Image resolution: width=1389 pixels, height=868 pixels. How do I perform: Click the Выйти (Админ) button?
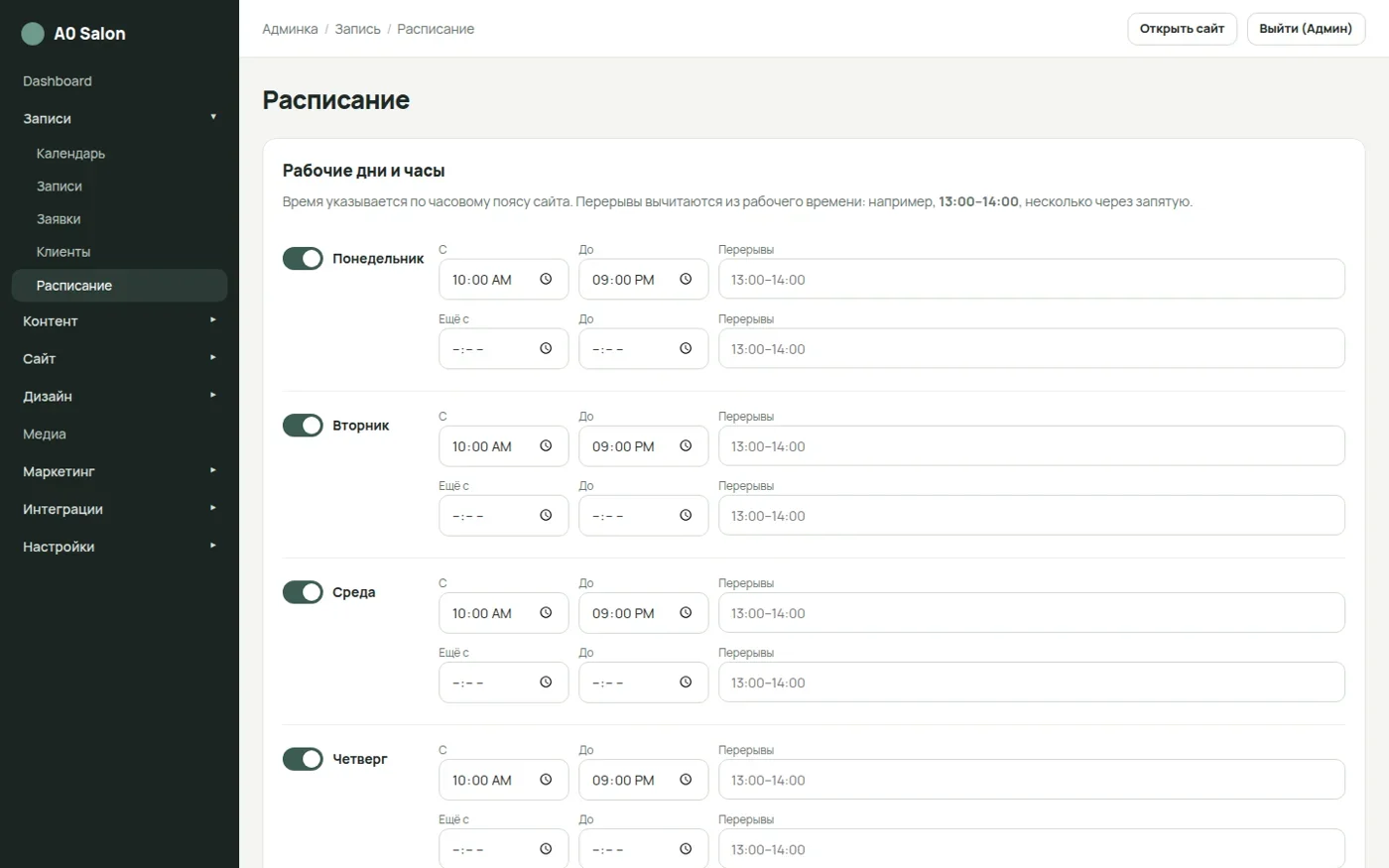[1306, 29]
